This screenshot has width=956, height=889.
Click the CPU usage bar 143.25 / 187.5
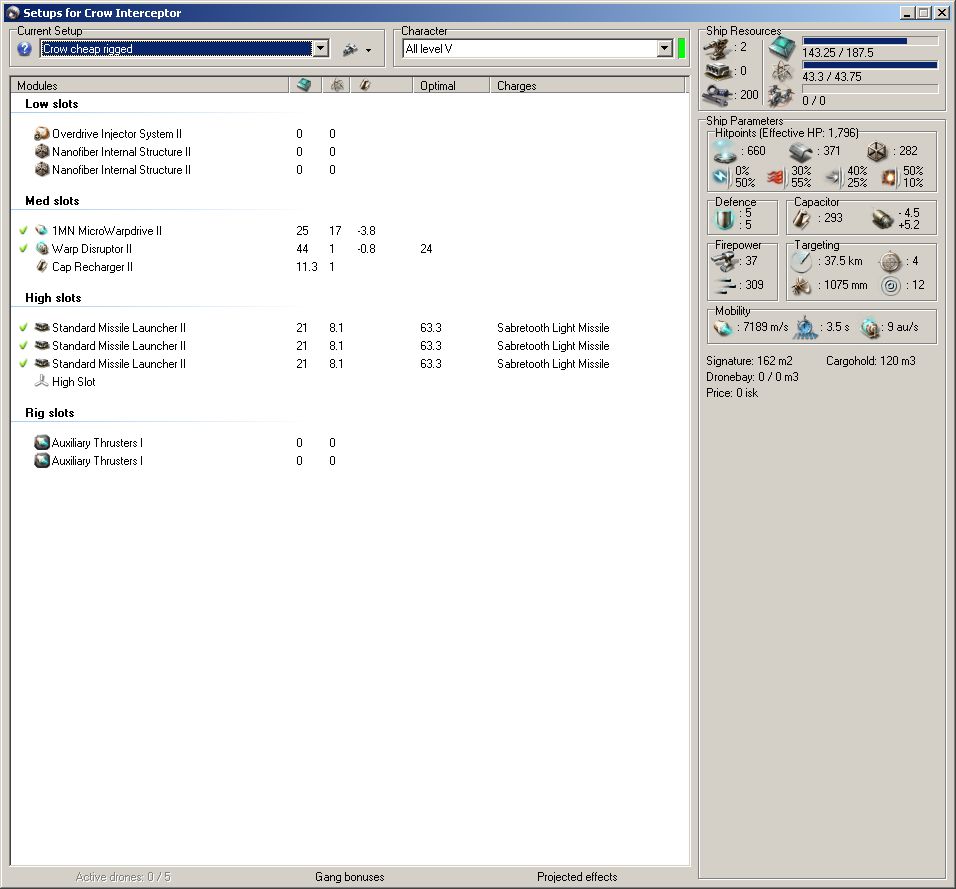coord(870,41)
